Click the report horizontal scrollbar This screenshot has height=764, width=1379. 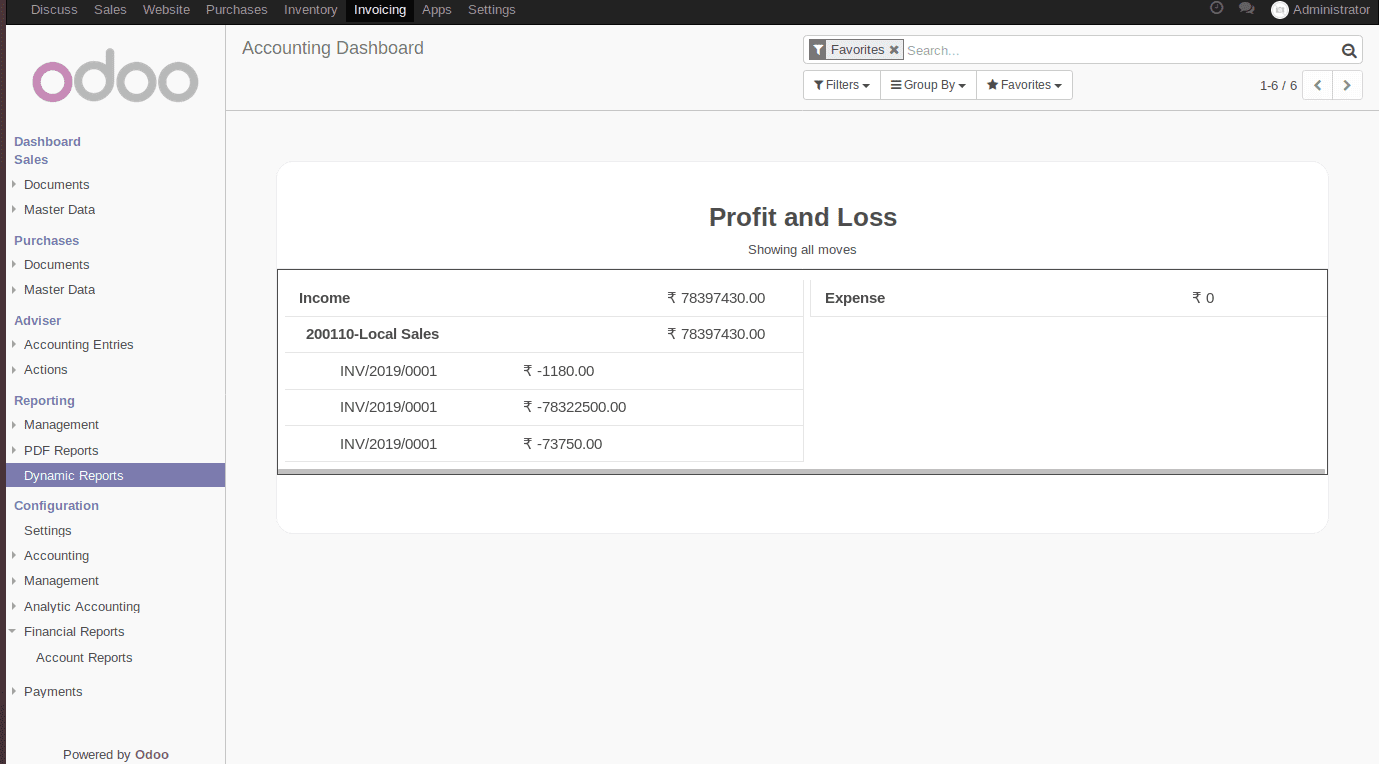pyautogui.click(x=801, y=471)
